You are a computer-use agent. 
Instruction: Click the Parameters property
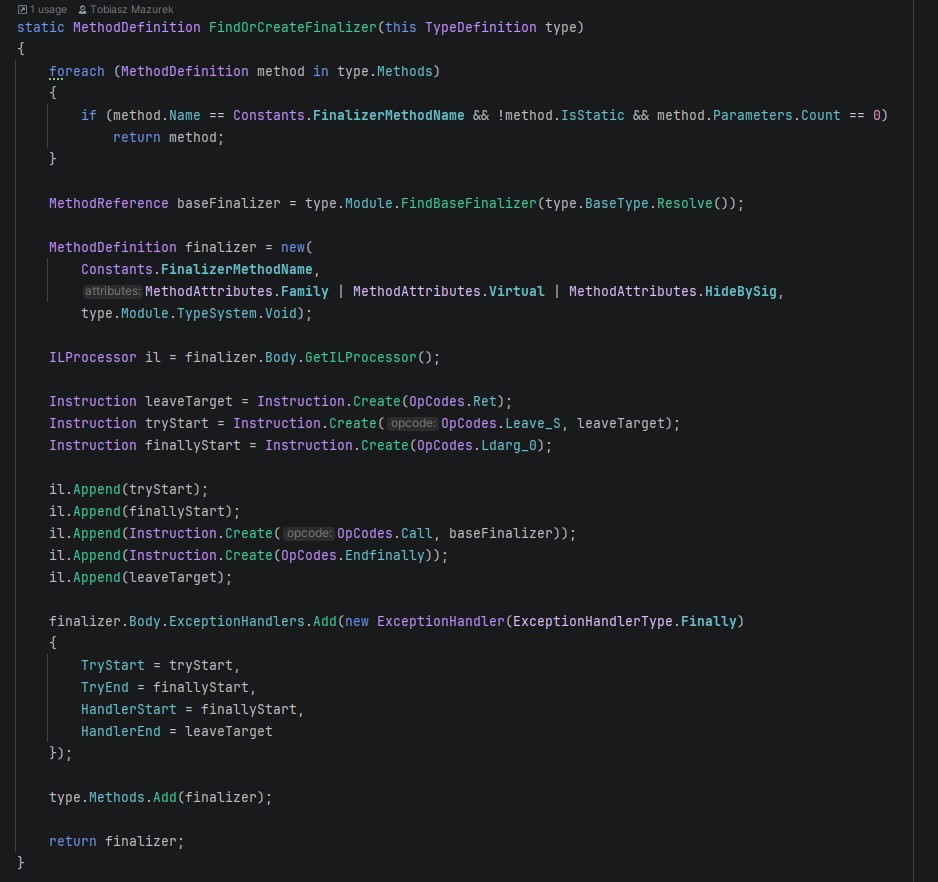pyautogui.click(x=753, y=115)
